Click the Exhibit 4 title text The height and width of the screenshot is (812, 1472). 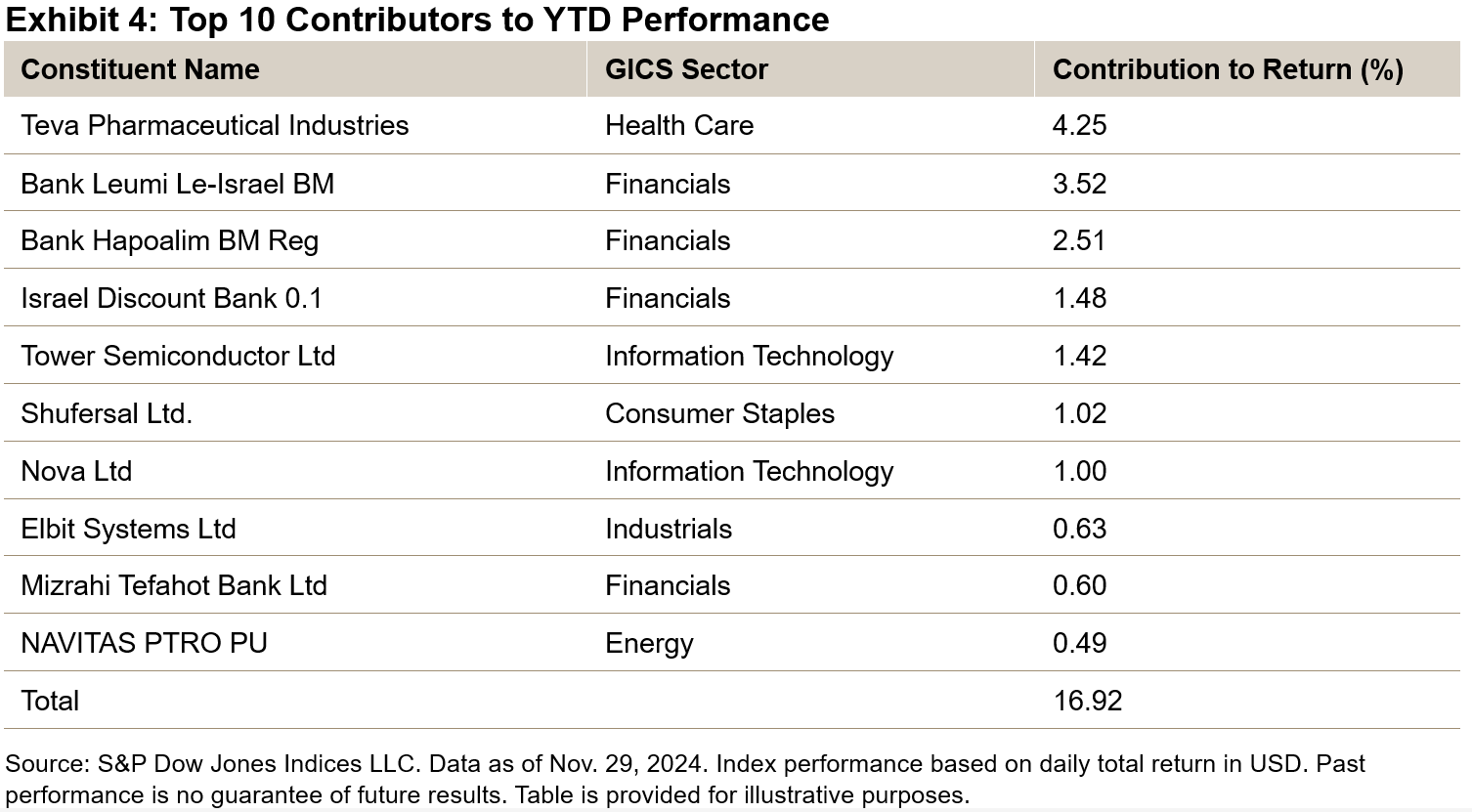(x=417, y=20)
